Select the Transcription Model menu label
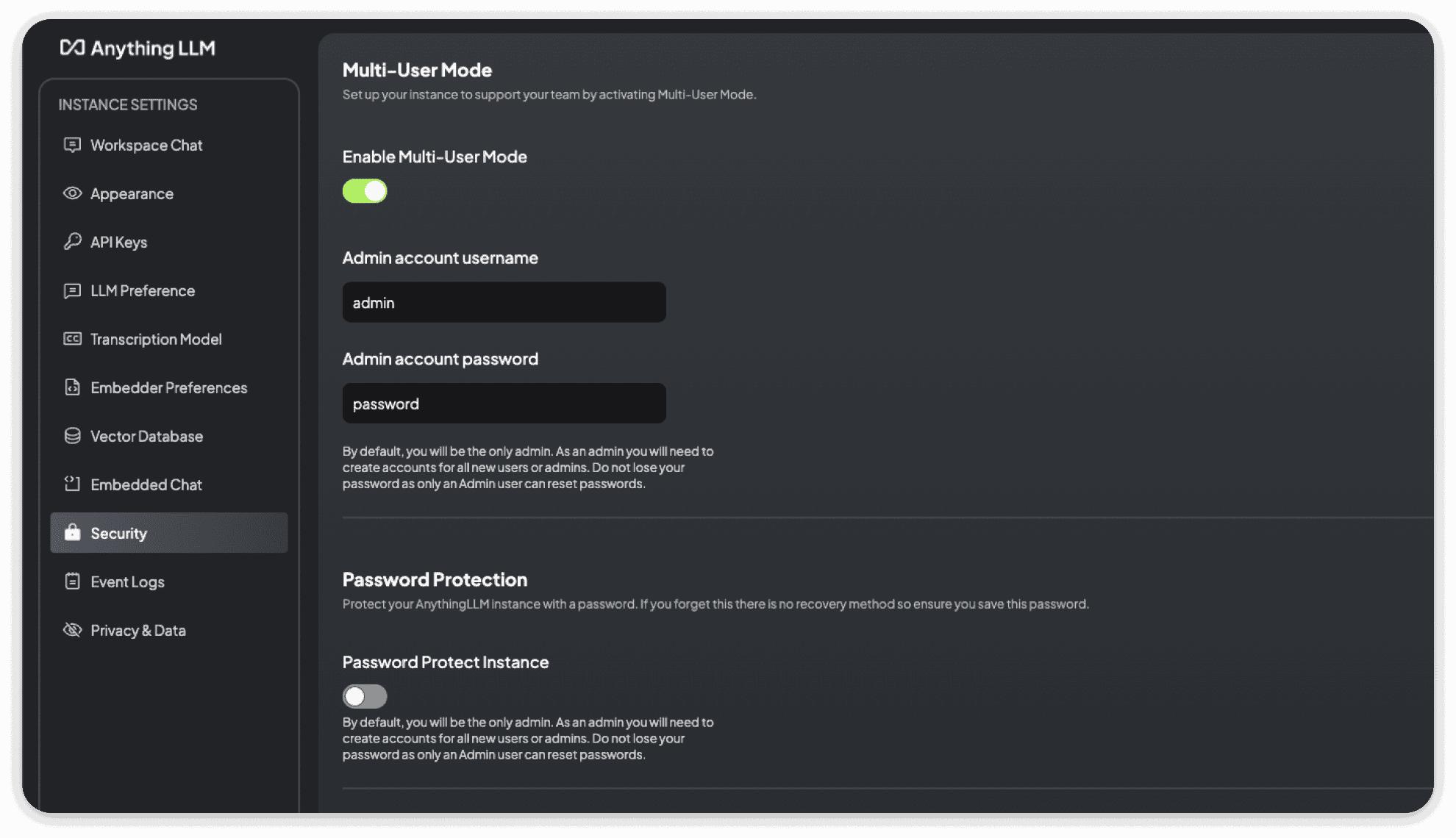 (156, 339)
